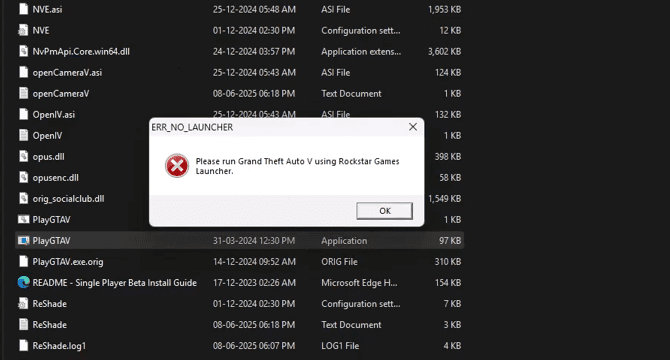Click the PlayGTAV 1 KB shortcut icon

tap(24, 220)
